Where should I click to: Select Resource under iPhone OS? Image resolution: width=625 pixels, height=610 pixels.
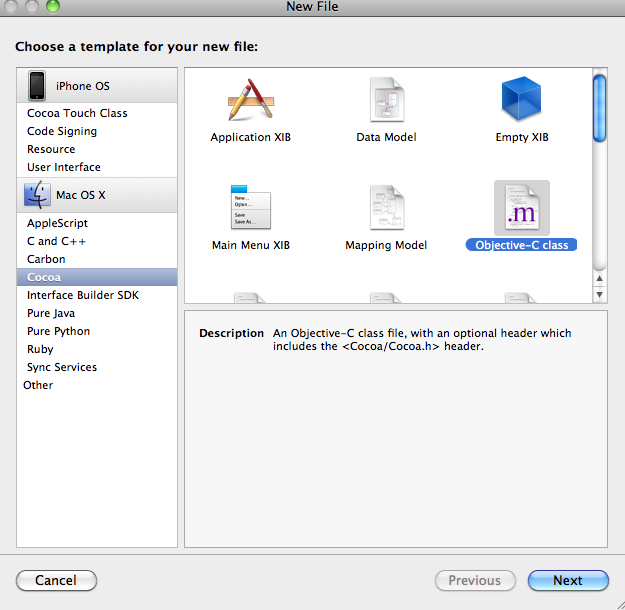[97, 149]
